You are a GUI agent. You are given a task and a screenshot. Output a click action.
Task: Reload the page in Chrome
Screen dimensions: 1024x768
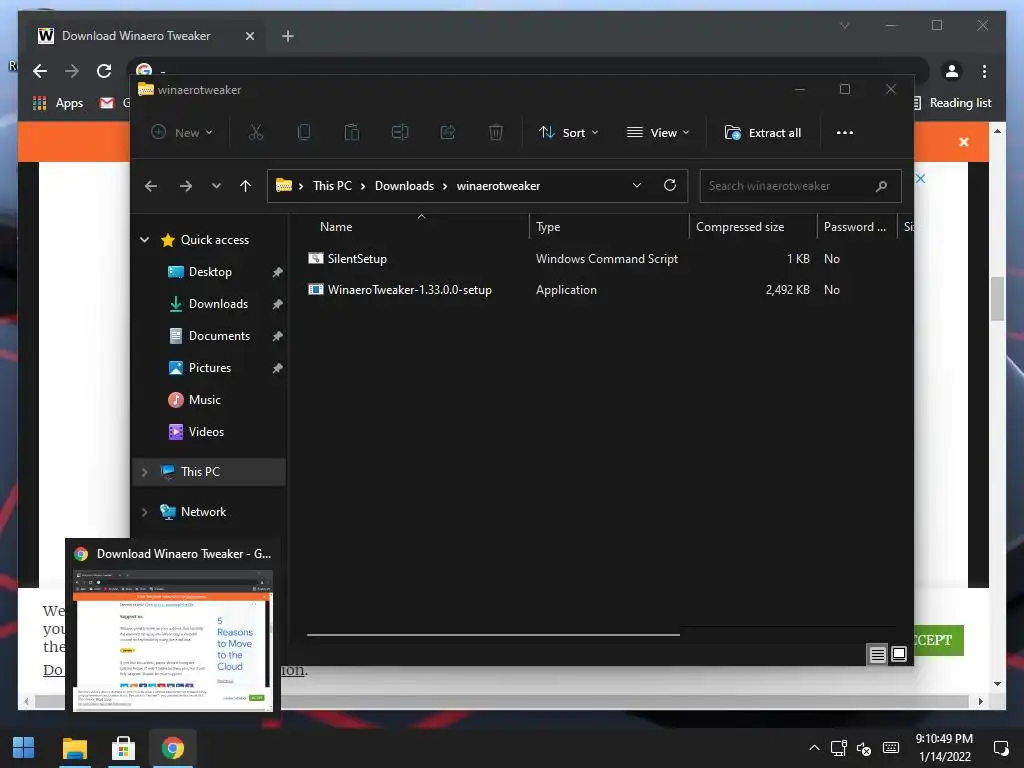[104, 71]
